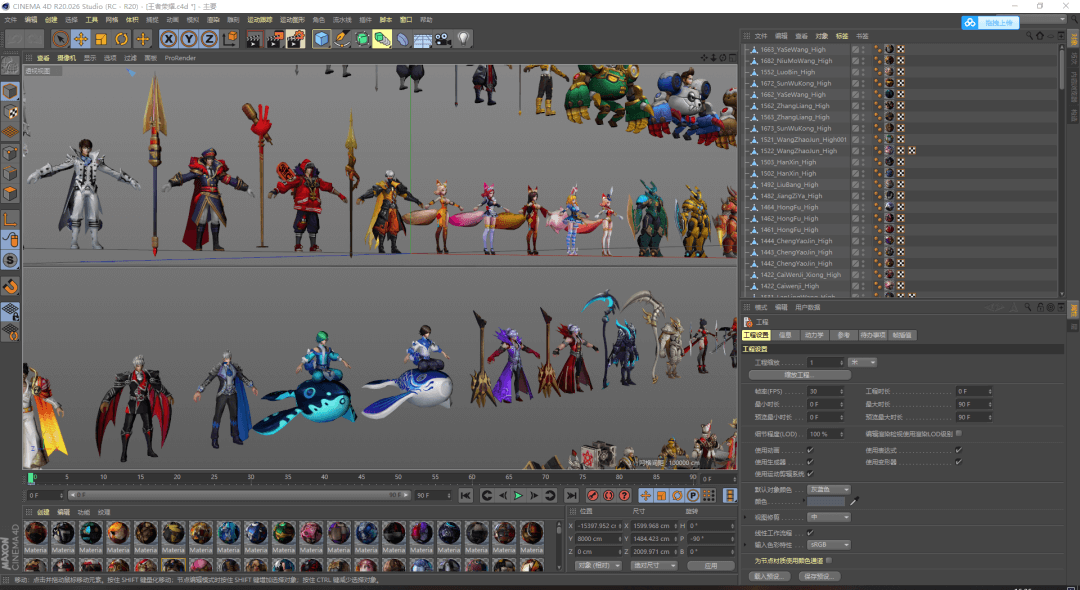The width and height of the screenshot is (1080, 590).
Task: Toggle the 使用动画 checkbox
Action: [x=810, y=451]
